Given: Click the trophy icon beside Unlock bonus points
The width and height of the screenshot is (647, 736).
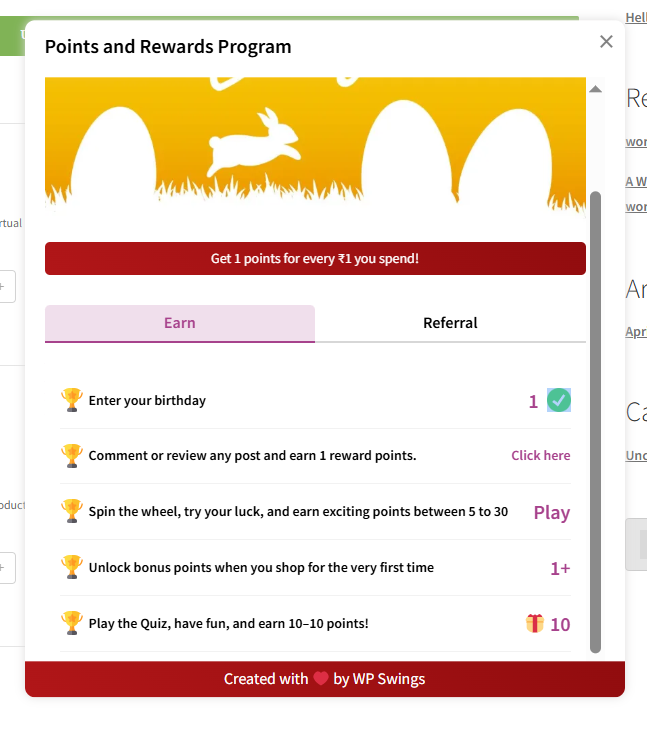Looking at the screenshot, I should (72, 567).
